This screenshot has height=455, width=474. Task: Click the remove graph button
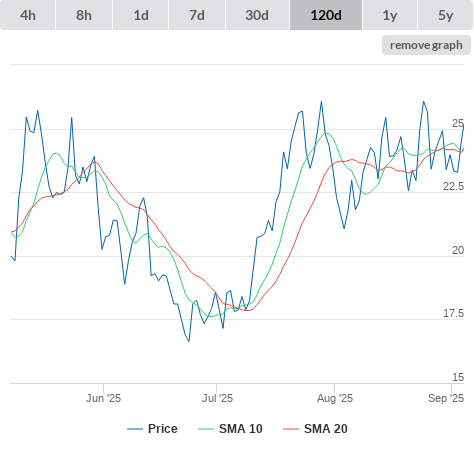[x=426, y=45]
